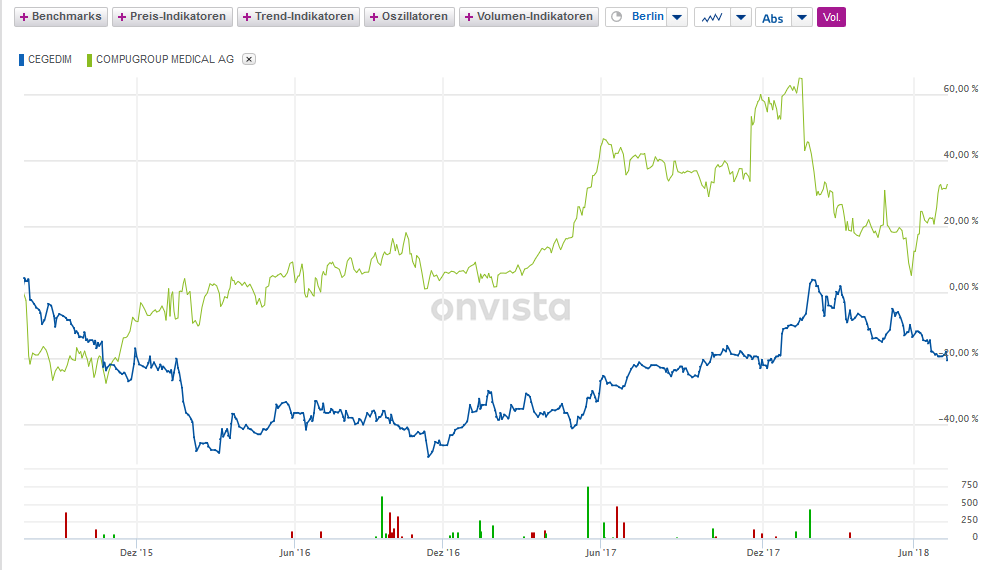Screen dimensions: 1000x570
Task: Click the Dez '16 axis label
Action: click(443, 552)
